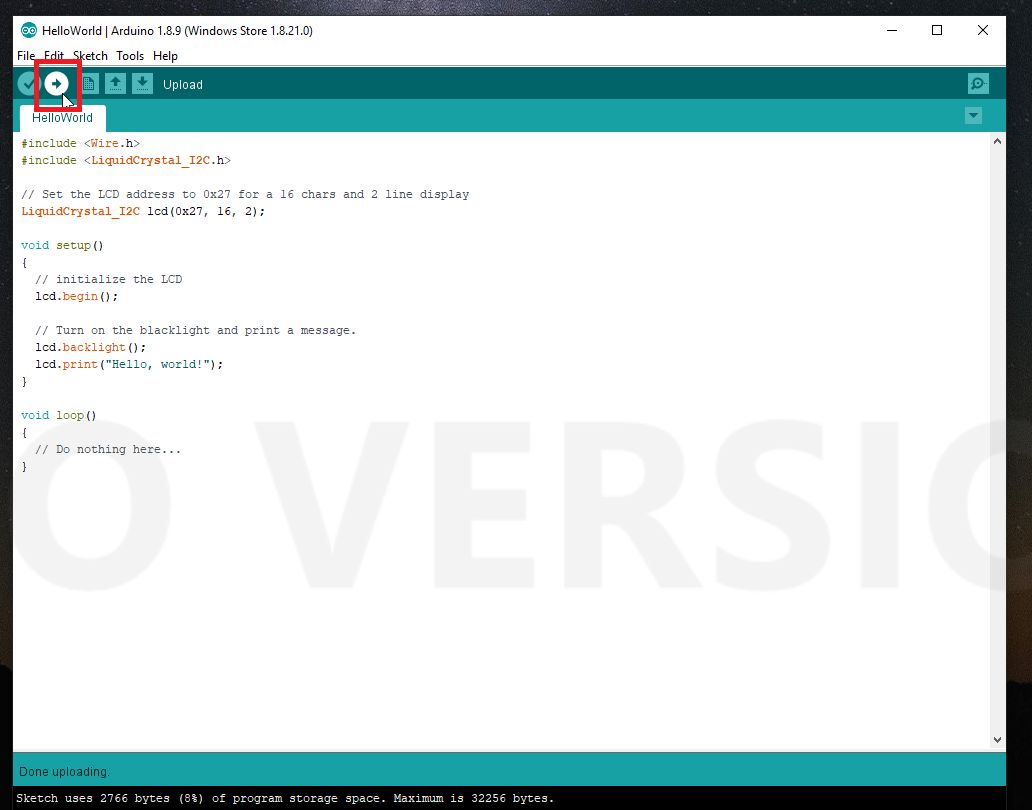This screenshot has height=810, width=1032.
Task: Click the 'Sketch uses 2766 bytes' console line
Action: point(285,798)
